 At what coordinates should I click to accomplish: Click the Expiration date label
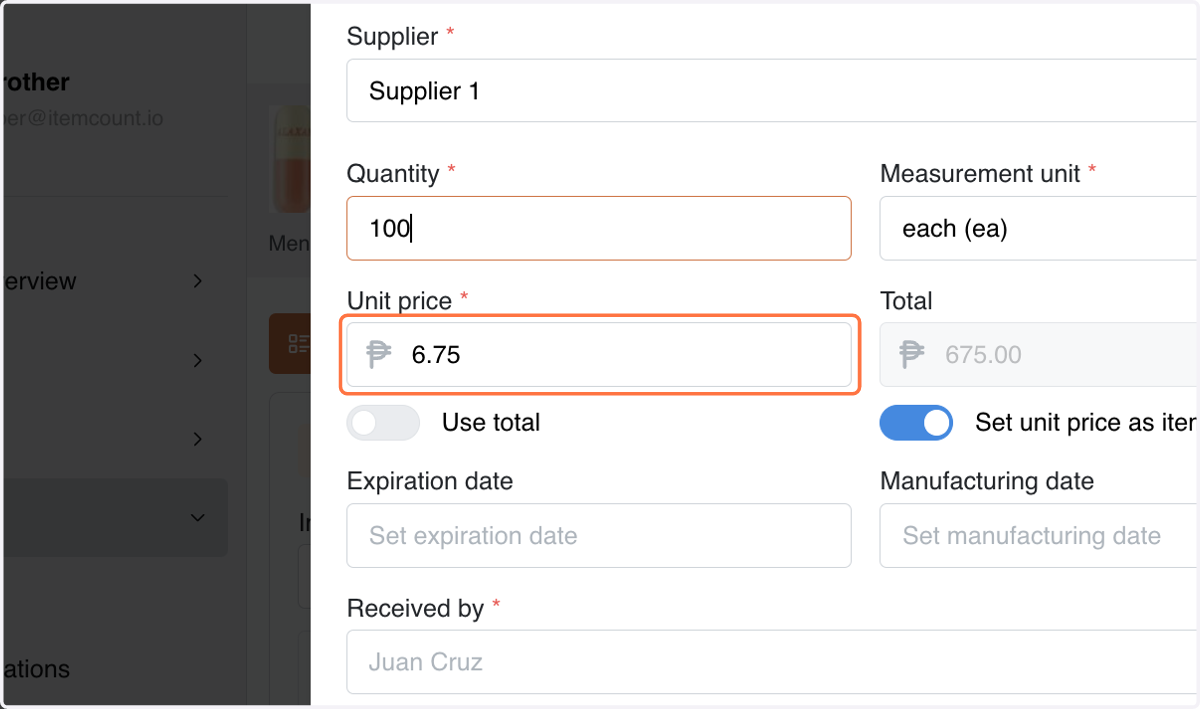tap(430, 481)
